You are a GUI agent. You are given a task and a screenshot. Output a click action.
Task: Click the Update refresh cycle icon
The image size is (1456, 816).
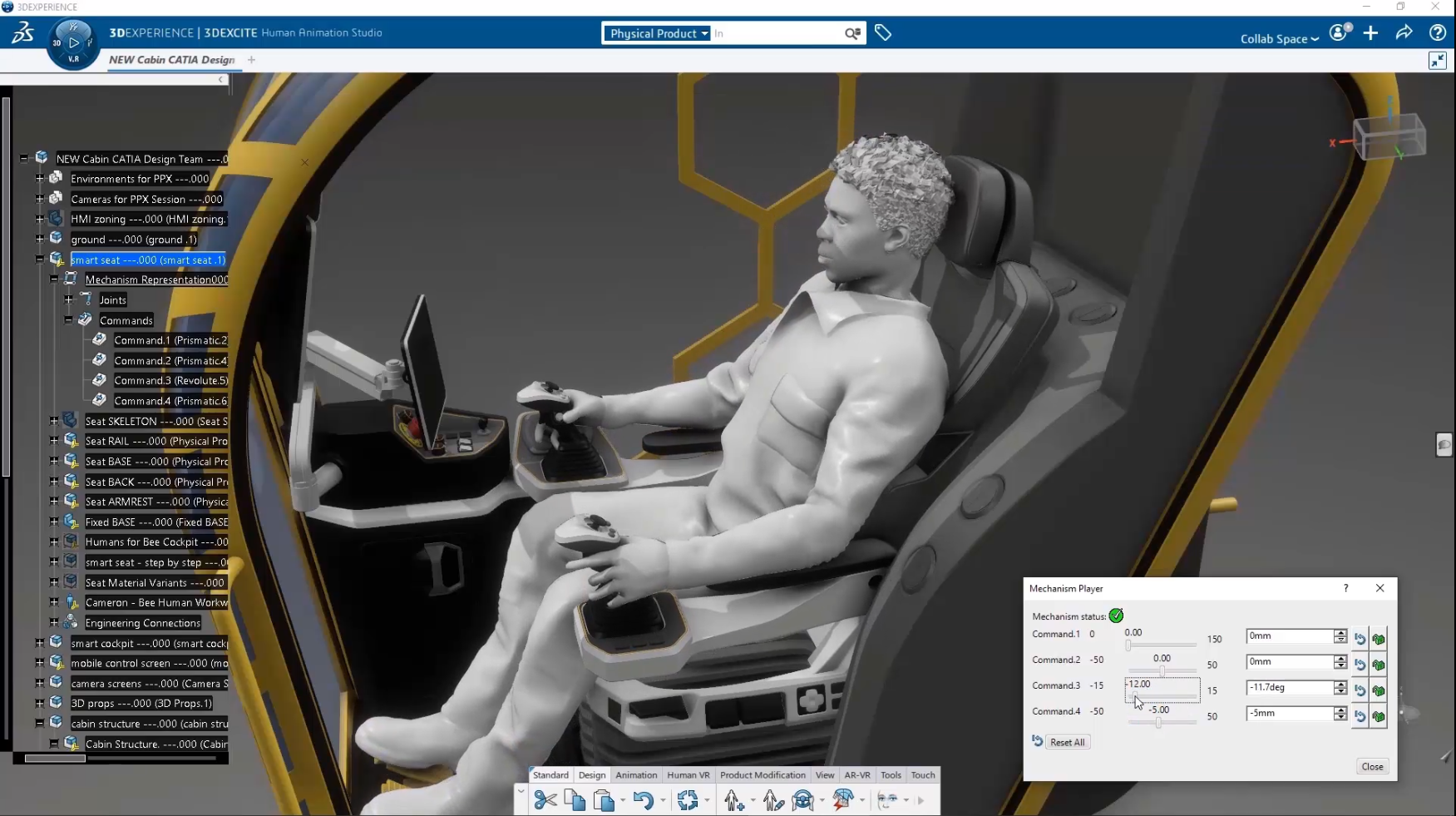coord(688,800)
